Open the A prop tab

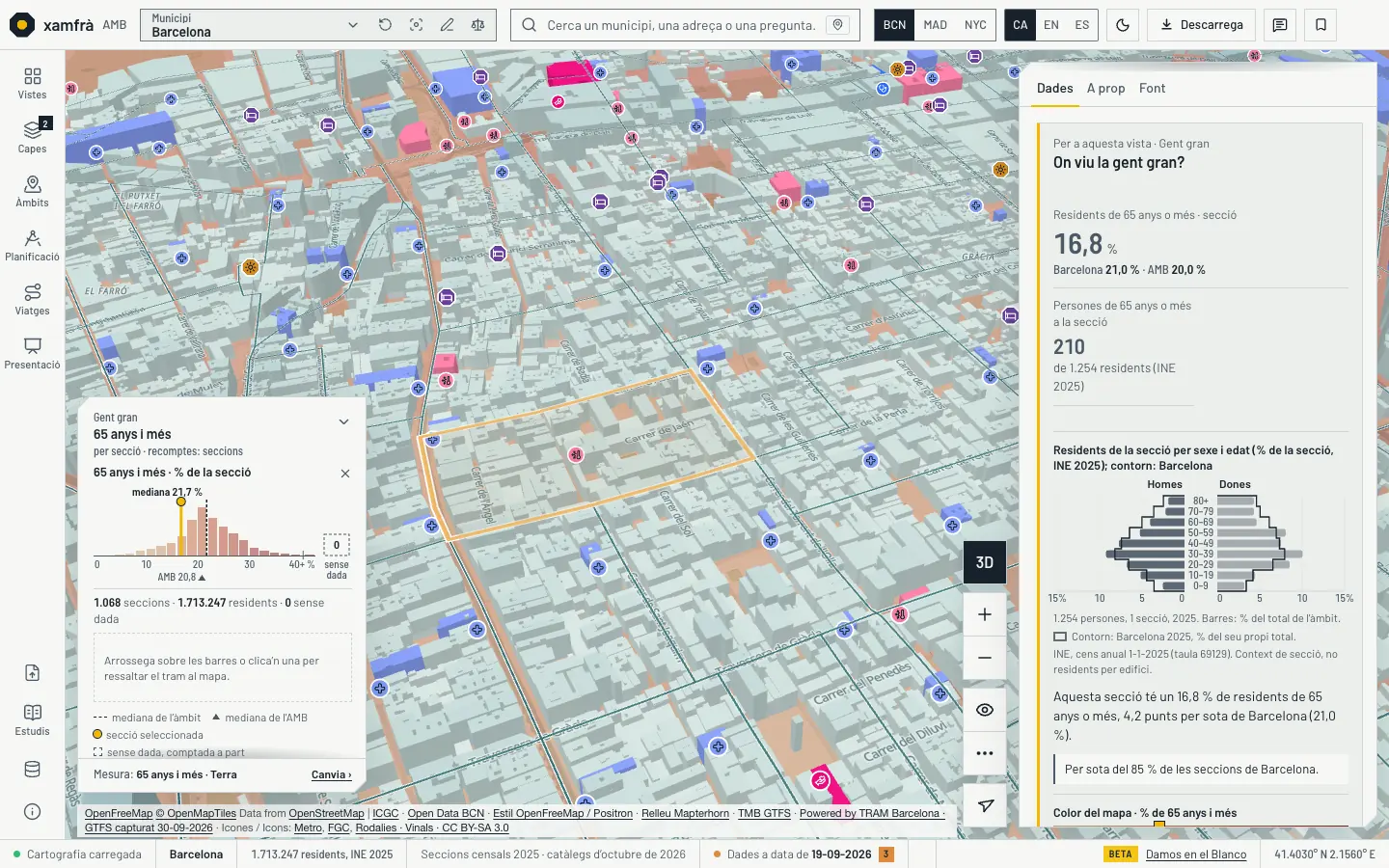(1105, 88)
